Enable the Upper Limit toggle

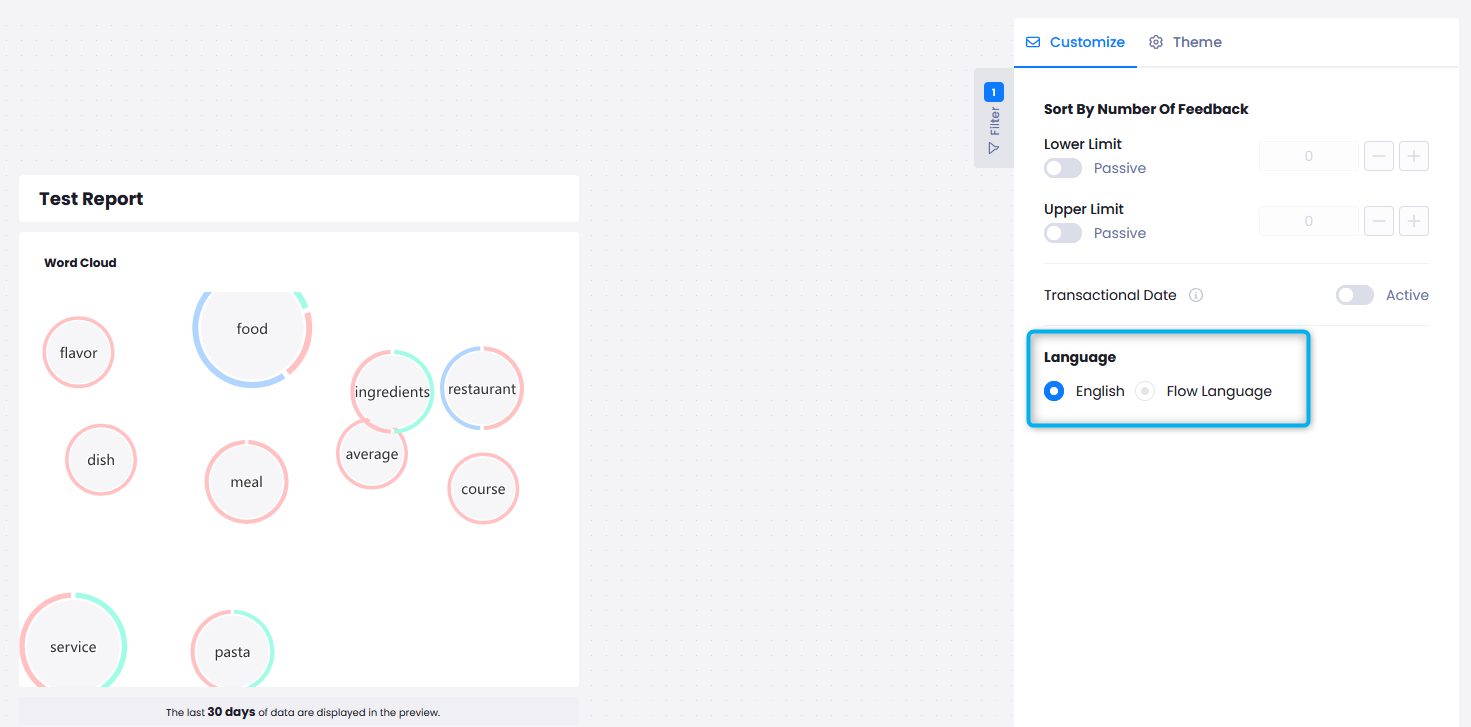pos(1063,233)
